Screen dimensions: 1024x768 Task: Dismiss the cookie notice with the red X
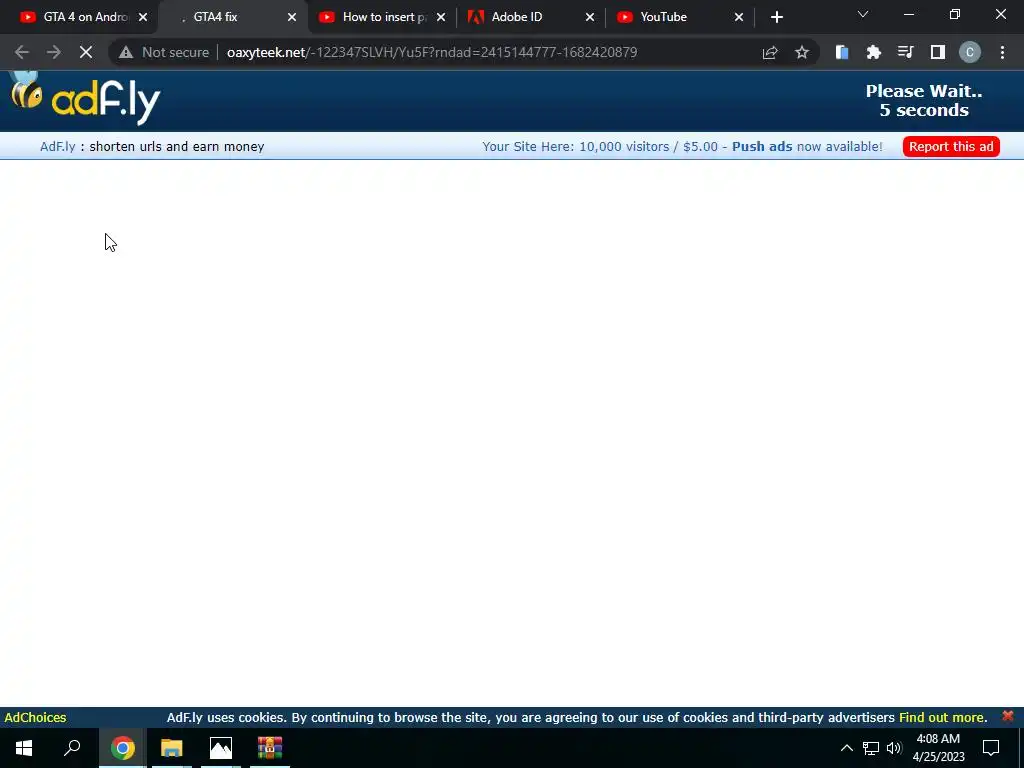click(1008, 716)
